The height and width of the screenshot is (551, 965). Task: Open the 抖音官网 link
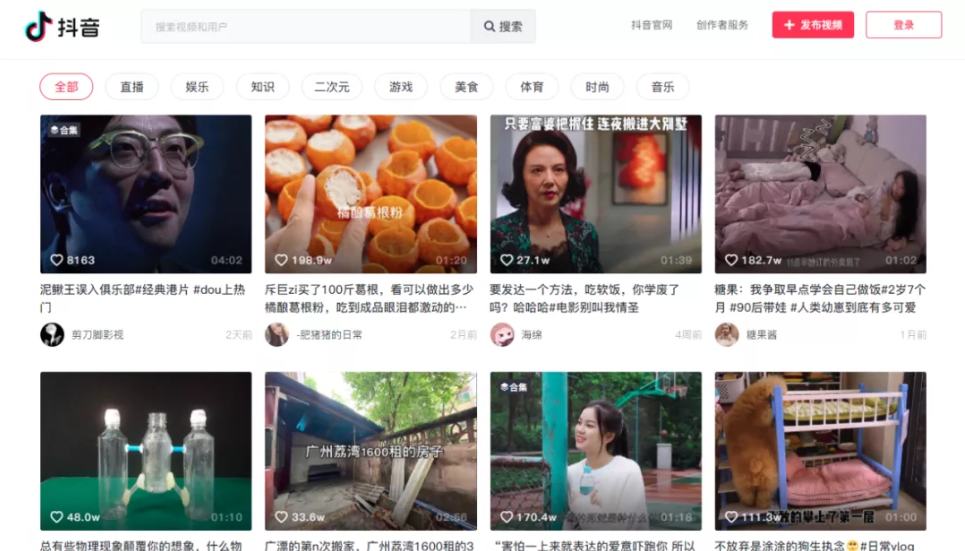point(651,25)
